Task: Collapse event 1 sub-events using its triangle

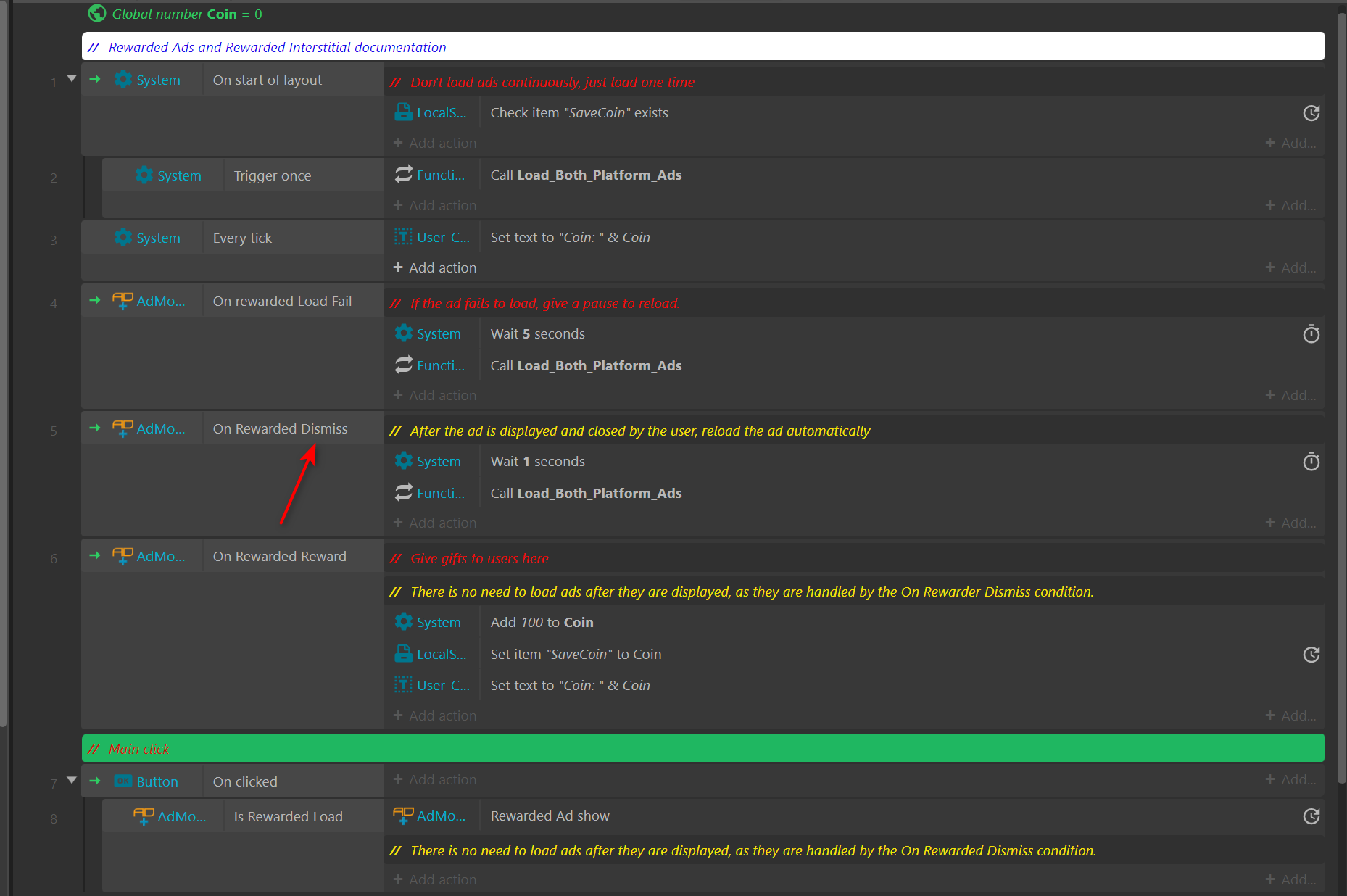Action: pyautogui.click(x=72, y=78)
